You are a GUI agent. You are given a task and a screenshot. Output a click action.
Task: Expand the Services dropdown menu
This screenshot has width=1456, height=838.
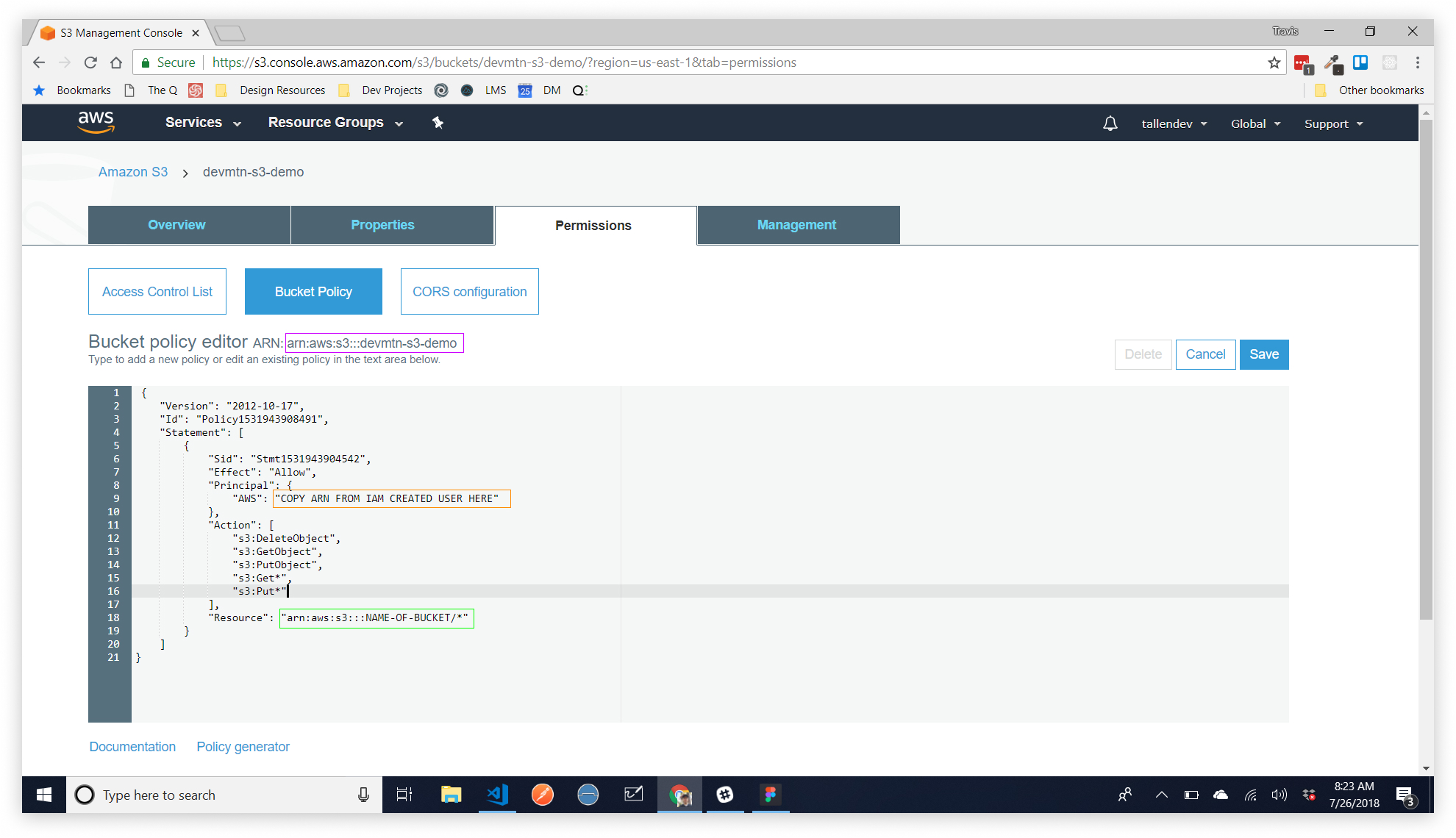(203, 123)
